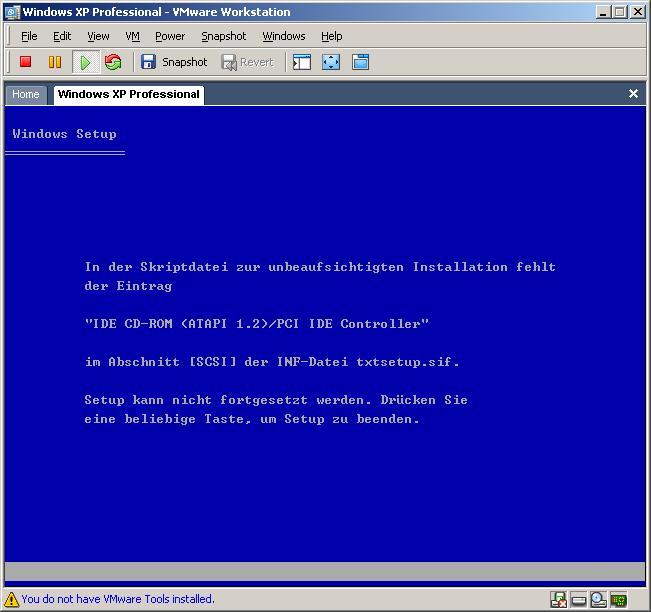The width and height of the screenshot is (651, 612).
Task: Click the 'Windows Setup' heading text
Action: pyautogui.click(x=64, y=134)
